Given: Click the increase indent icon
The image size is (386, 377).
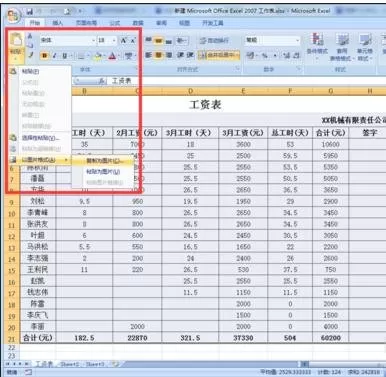Looking at the screenshot, I should click(190, 55).
